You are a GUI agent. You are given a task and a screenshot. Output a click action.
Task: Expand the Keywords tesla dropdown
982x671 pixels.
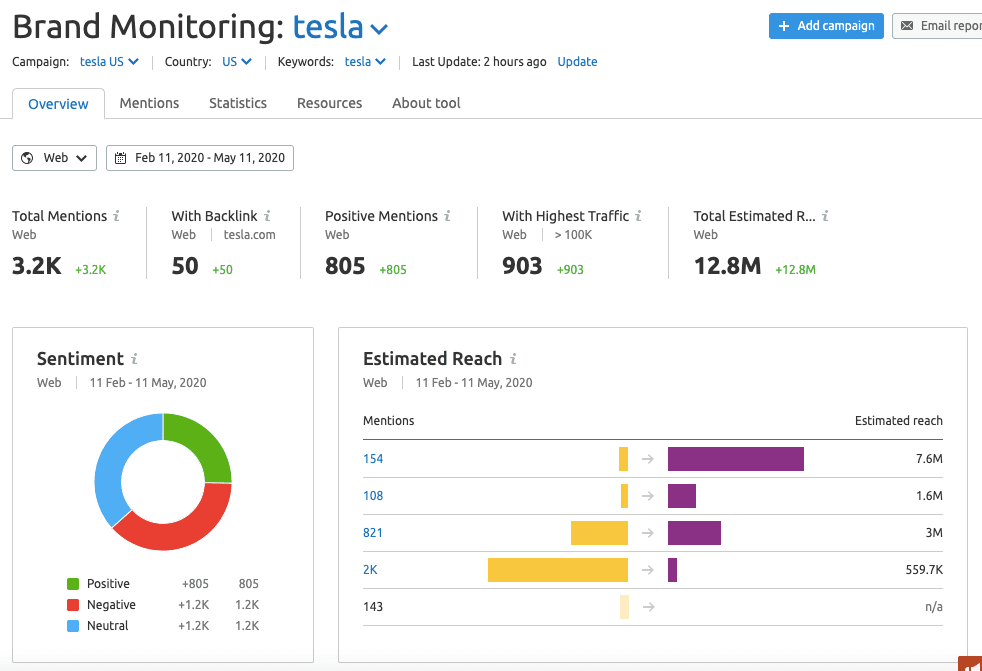coord(365,61)
